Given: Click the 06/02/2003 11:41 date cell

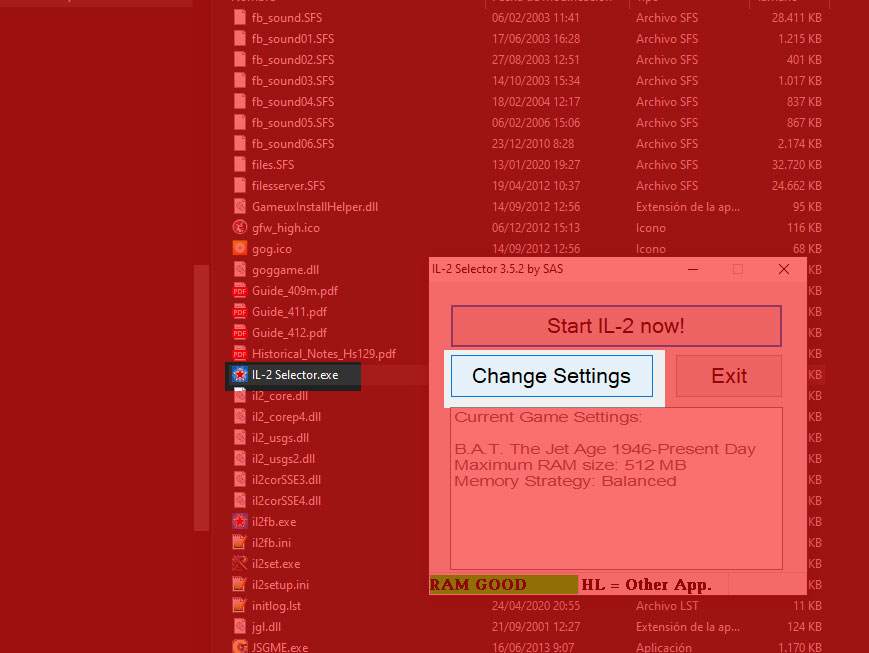Looking at the screenshot, I should point(535,18).
